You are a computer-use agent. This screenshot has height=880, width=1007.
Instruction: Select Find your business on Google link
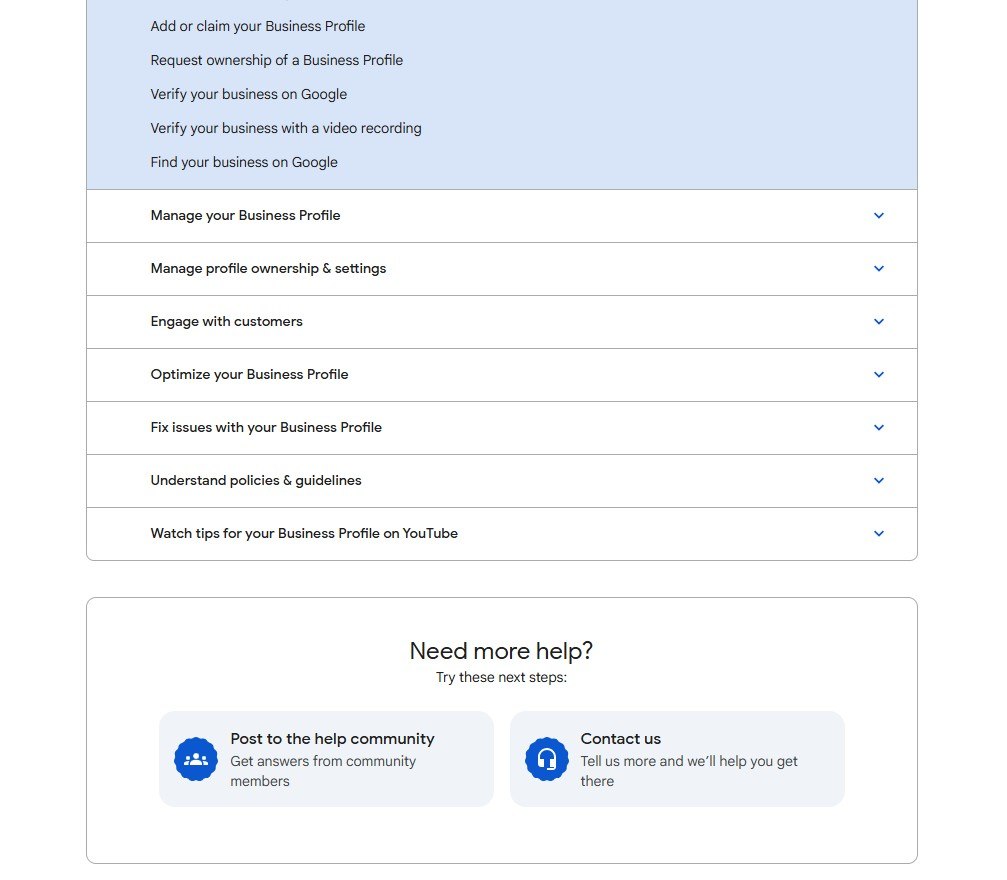[x=244, y=162]
